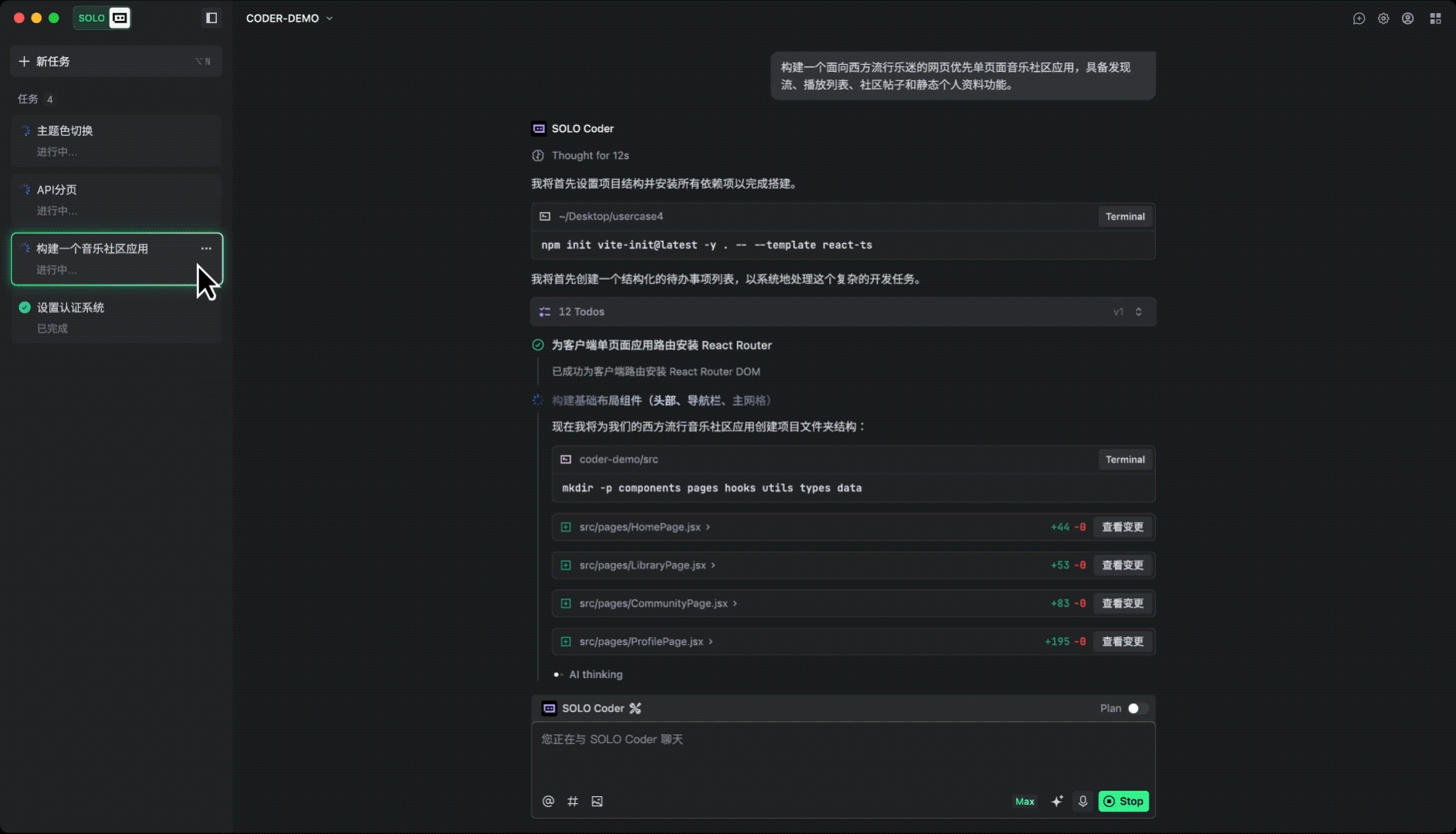Viewport: 1456px width, 834px height.
Task: Click the @ mention icon in chat input
Action: (x=548, y=802)
